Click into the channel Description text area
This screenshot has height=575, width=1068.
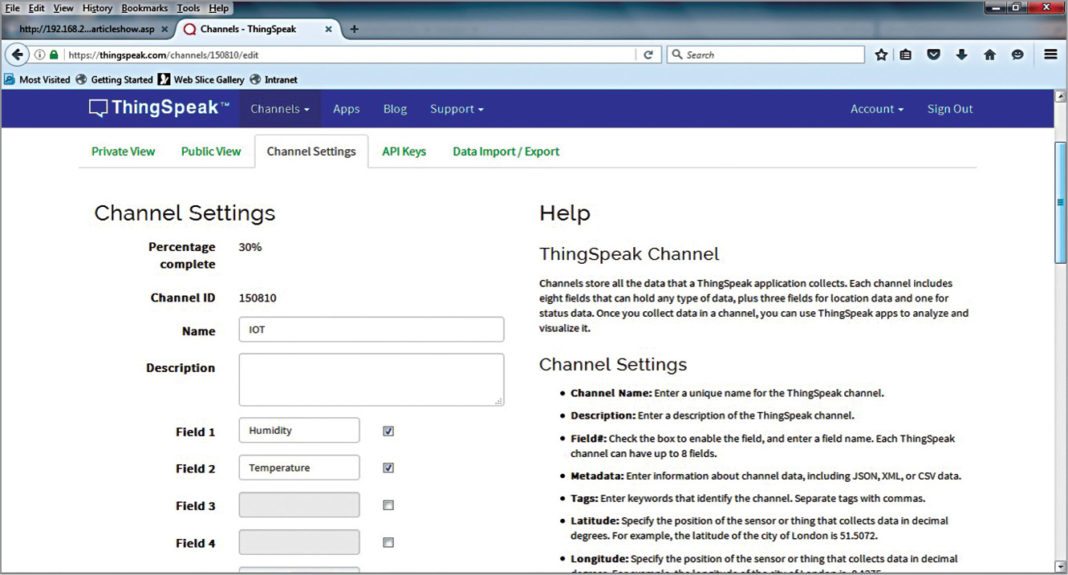[x=371, y=379]
